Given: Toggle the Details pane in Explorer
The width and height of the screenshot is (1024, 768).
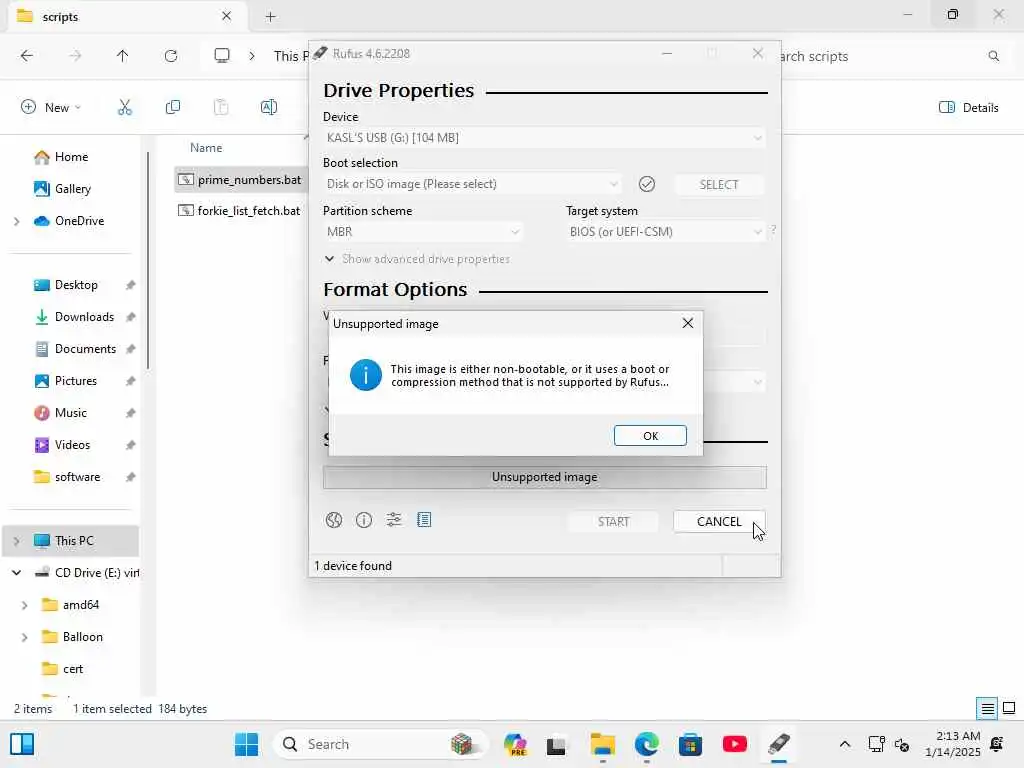Looking at the screenshot, I should point(968,108).
